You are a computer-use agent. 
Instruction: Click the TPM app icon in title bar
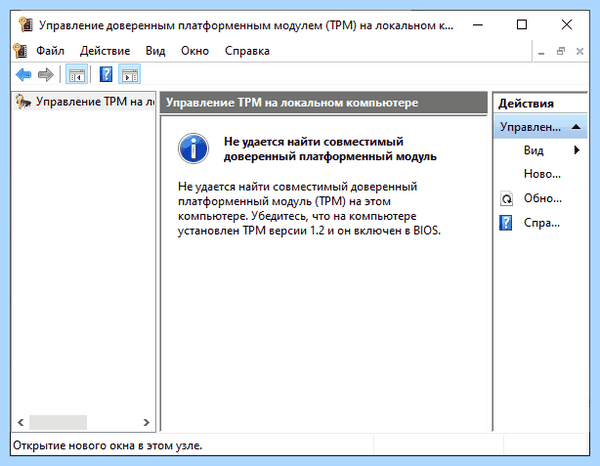point(26,24)
